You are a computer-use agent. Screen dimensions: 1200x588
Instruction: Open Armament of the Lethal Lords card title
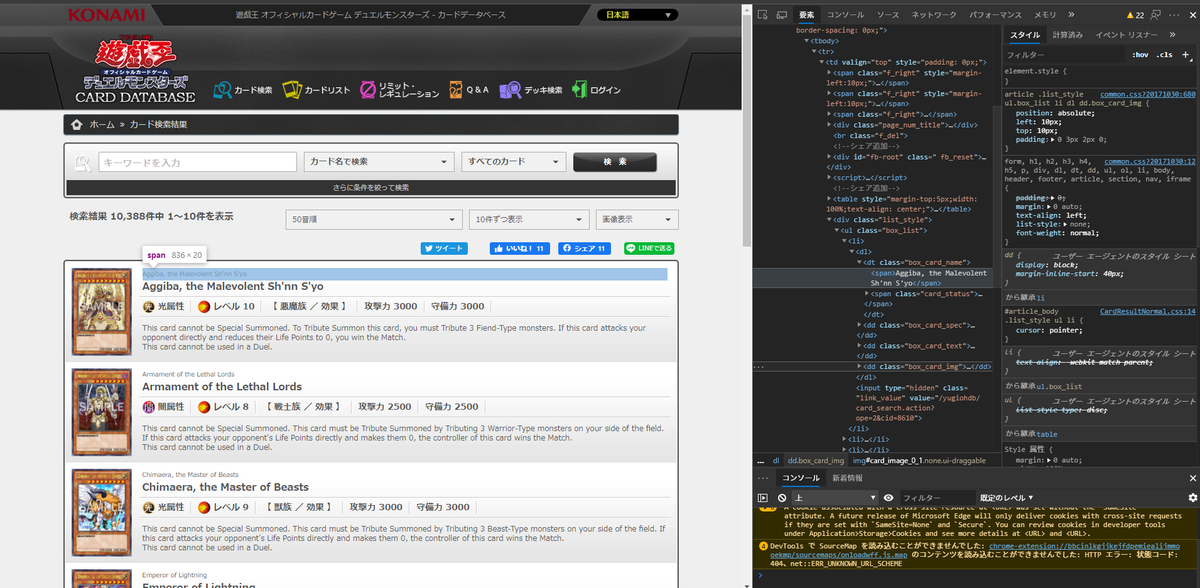pyautogui.click(x=222, y=386)
